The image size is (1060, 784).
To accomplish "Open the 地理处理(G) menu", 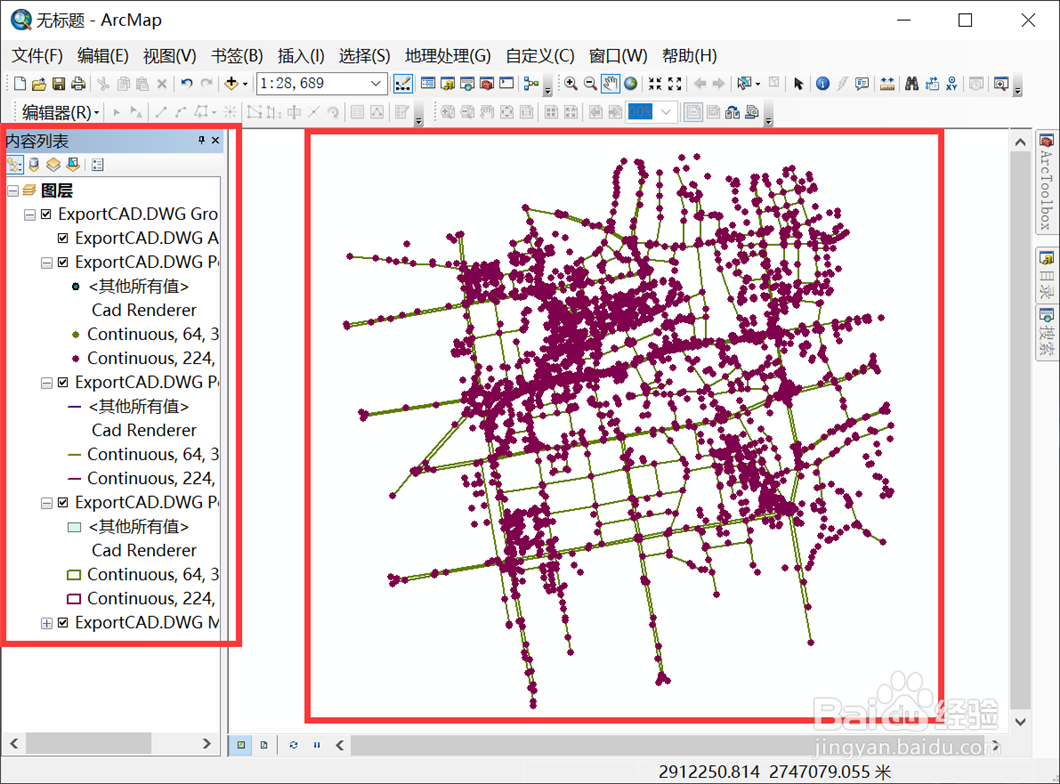I will pyautogui.click(x=448, y=56).
